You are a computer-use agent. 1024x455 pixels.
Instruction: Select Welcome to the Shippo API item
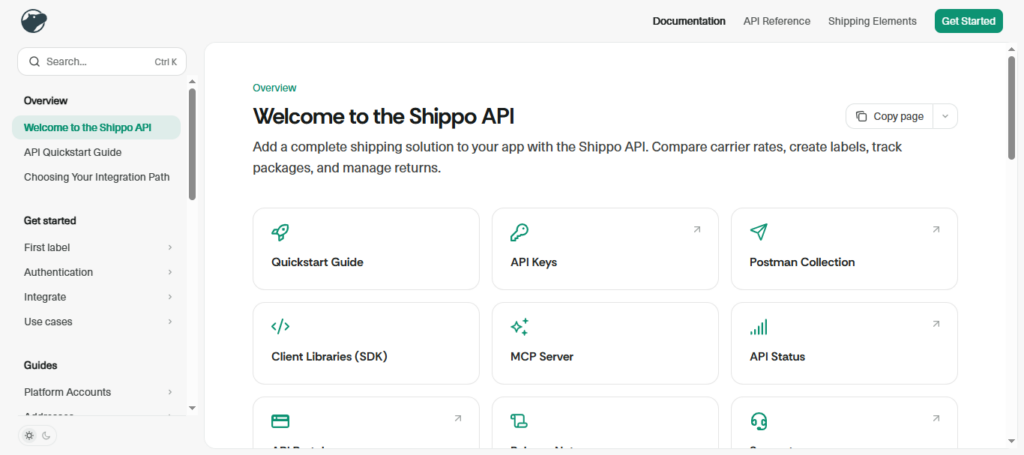click(x=97, y=127)
